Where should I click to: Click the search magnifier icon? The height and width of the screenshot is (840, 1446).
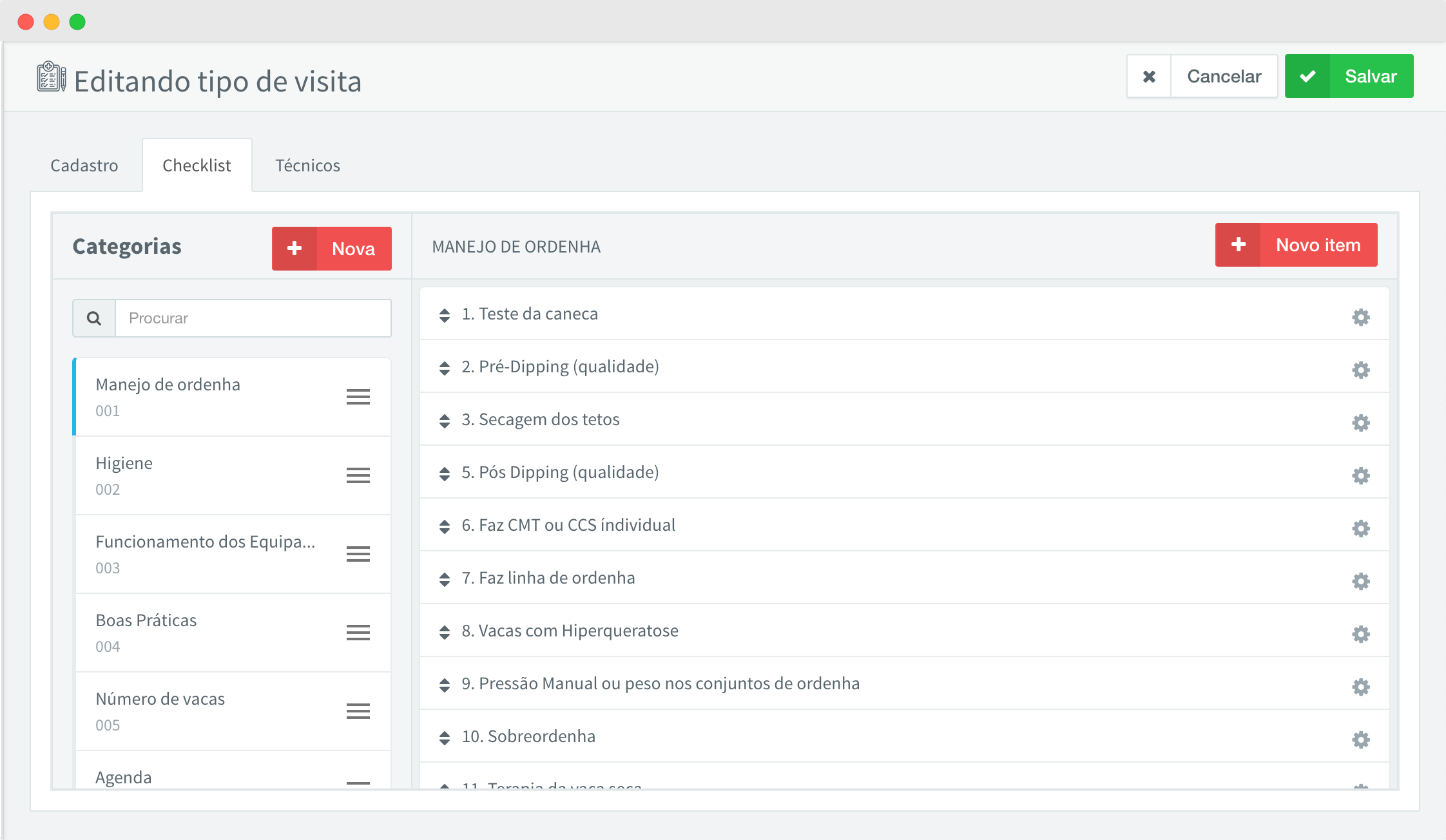(x=94, y=318)
